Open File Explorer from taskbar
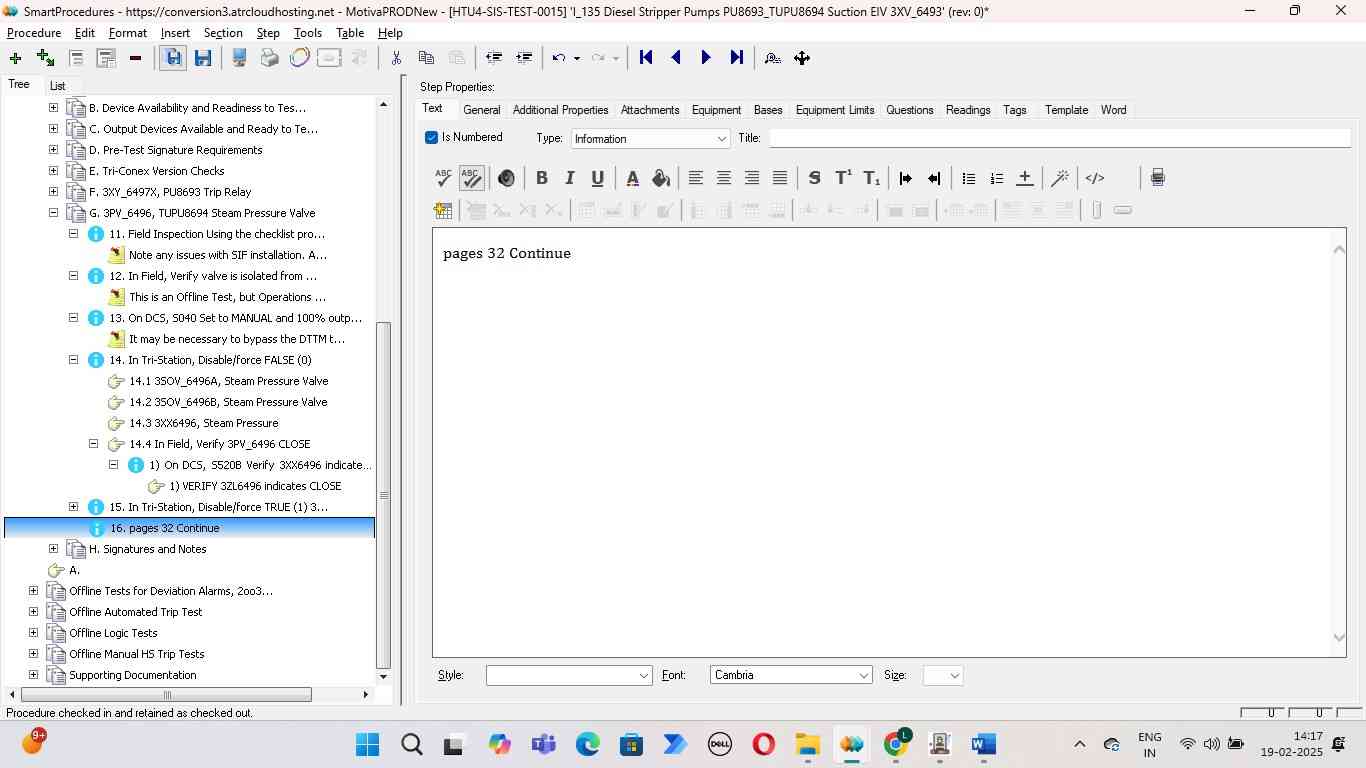Screen dimensions: 1366x768 point(807,745)
